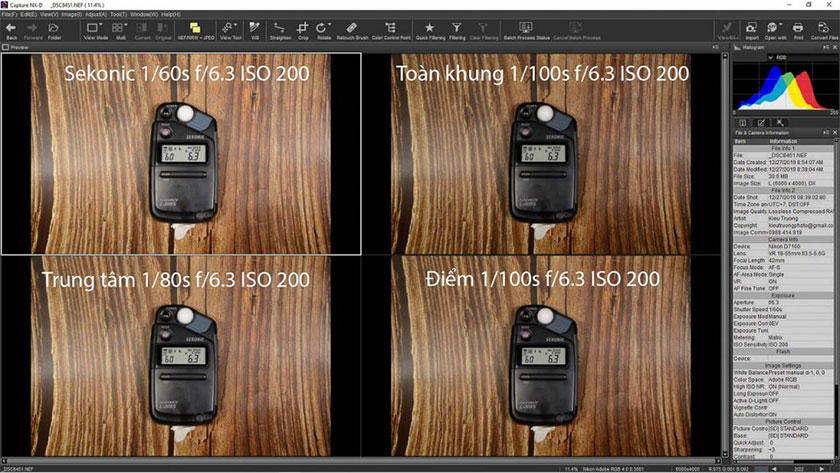Viewport: 840px width, 473px height.
Task: Collapse the Flash section header
Action: tap(783, 351)
